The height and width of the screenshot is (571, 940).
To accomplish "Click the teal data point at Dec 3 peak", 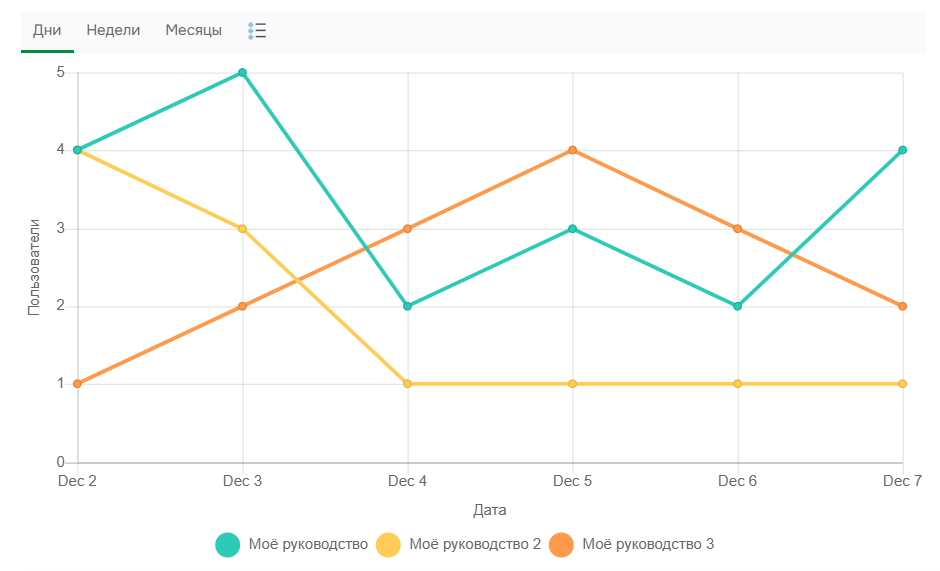I will click(242, 73).
